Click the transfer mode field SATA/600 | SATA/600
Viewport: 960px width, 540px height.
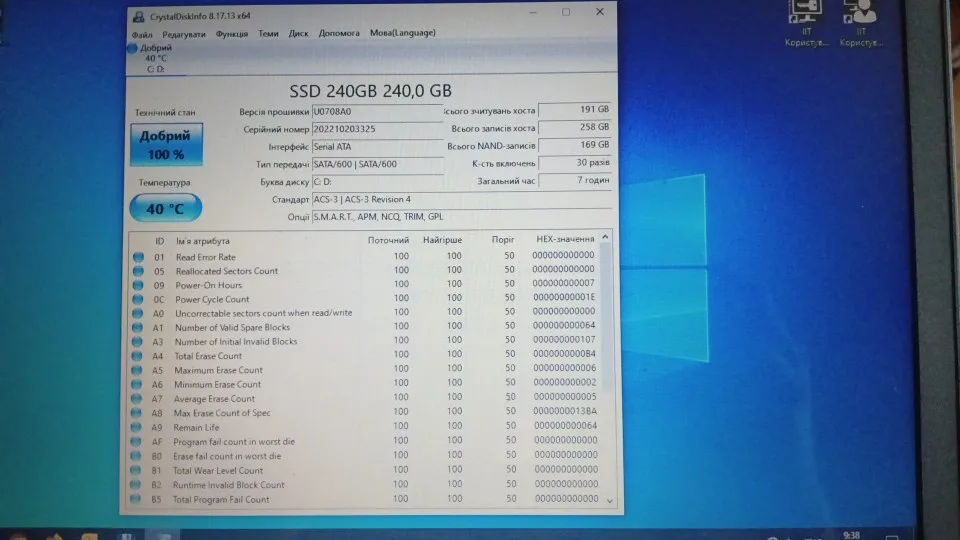377,164
